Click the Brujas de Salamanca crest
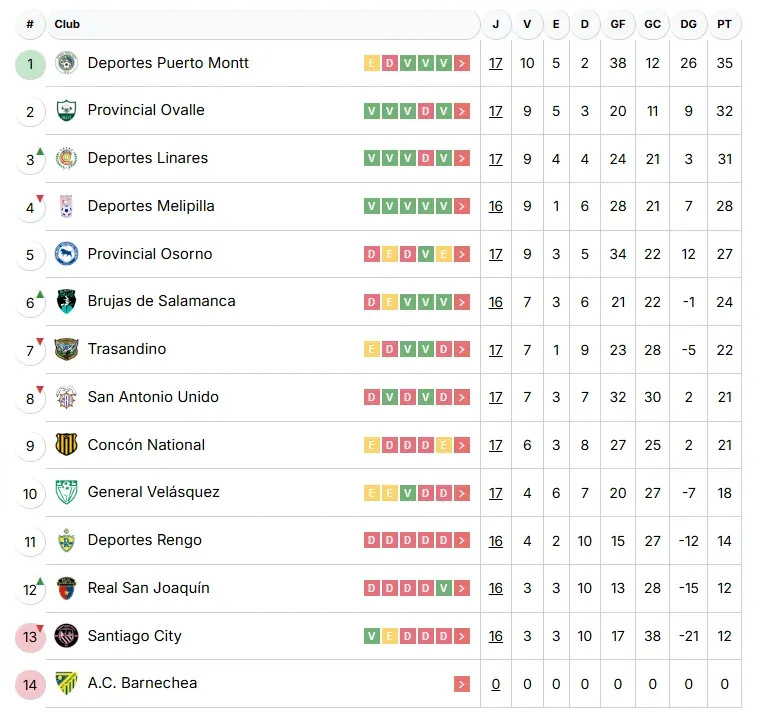Viewport: 770px width, 727px height. pyautogui.click(x=66, y=301)
